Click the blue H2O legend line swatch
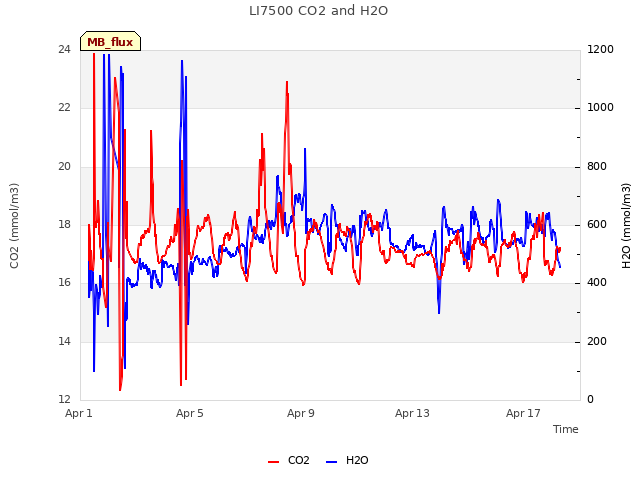Viewport: 640px width, 480px height. click(x=331, y=462)
